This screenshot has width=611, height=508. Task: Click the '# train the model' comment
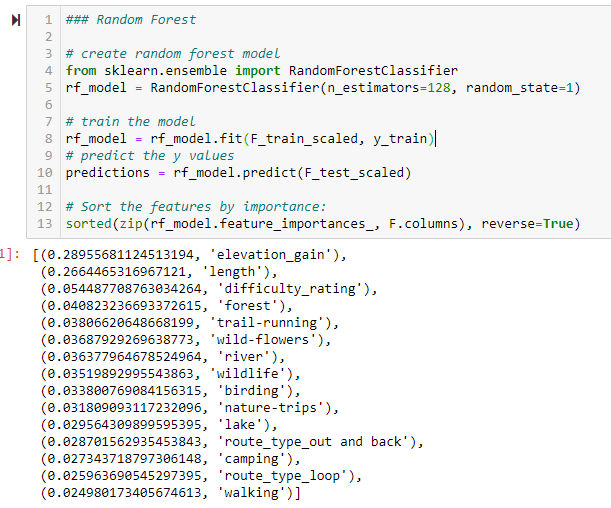[x=131, y=122]
